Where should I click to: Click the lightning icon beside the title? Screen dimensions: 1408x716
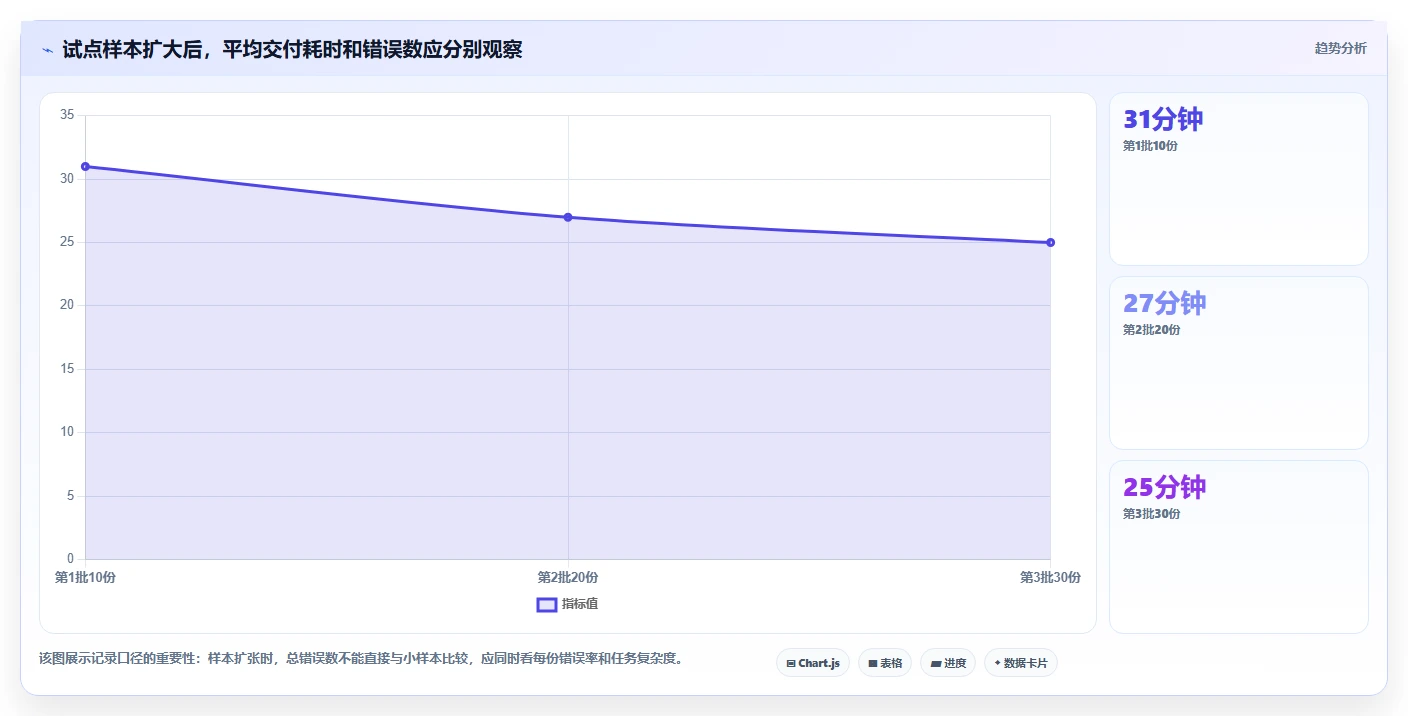click(48, 50)
